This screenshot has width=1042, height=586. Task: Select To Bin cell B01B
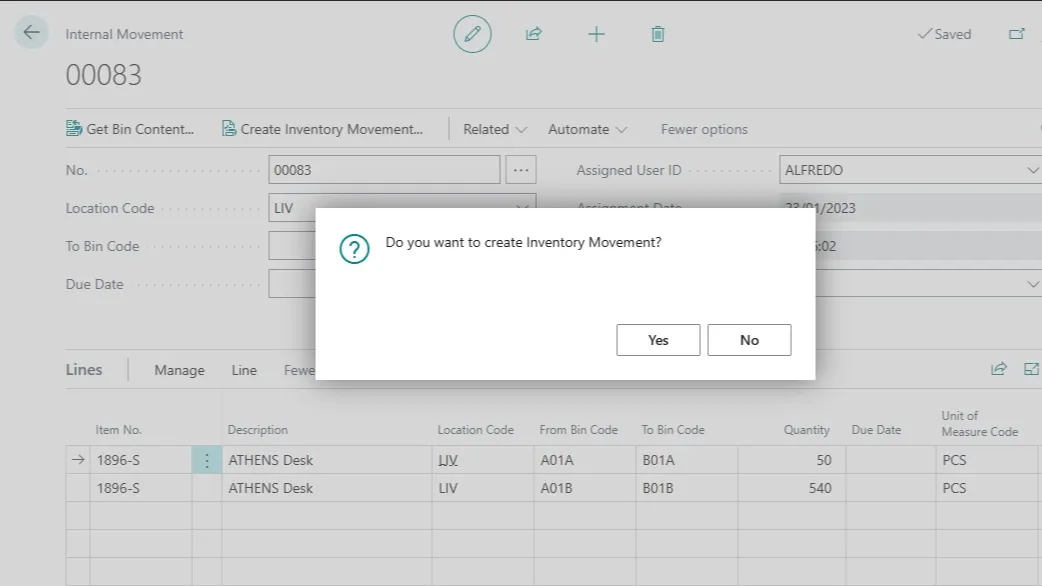686,488
